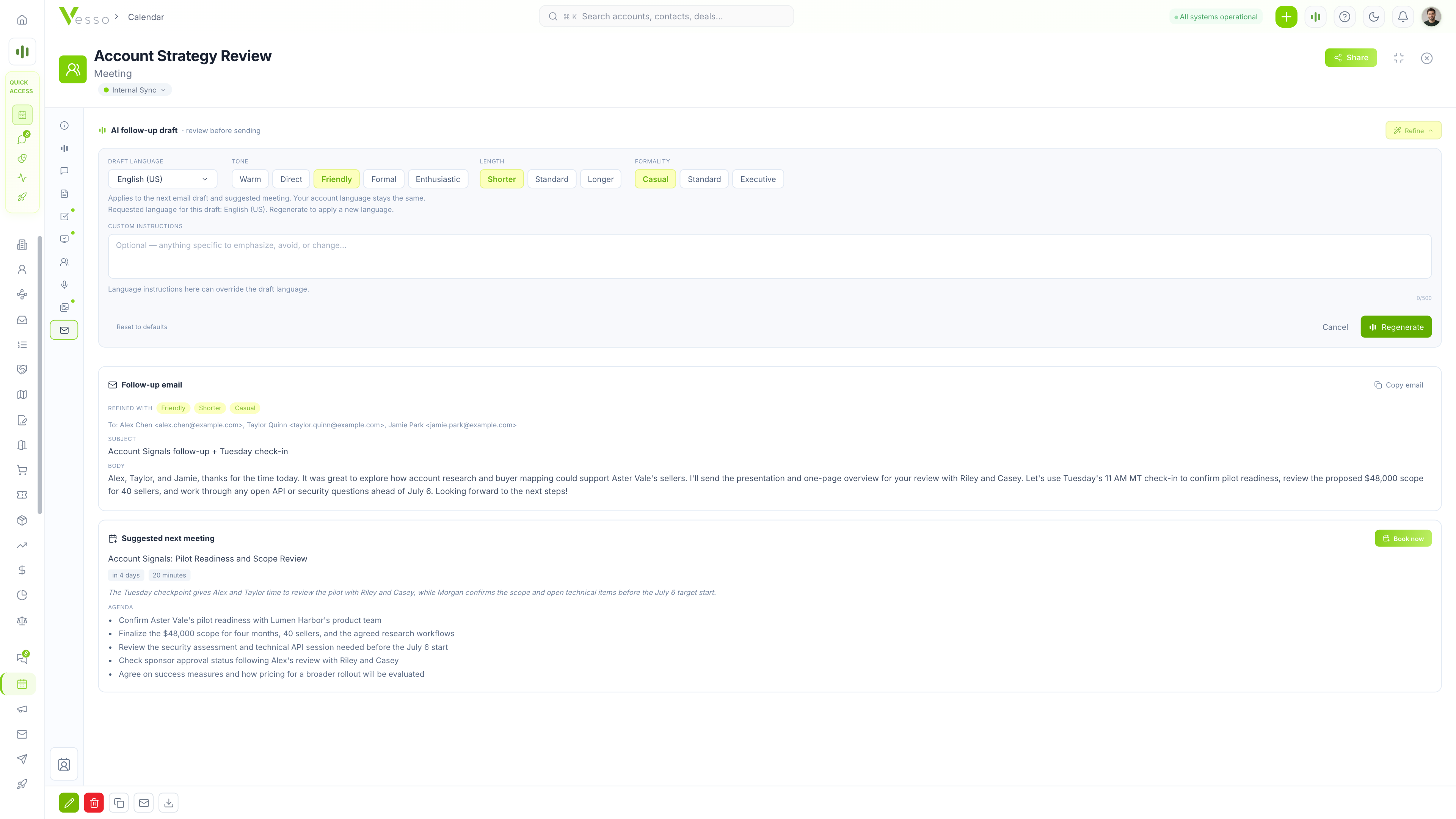
Task: Open the Calendar item in left navigation
Action: click(x=22, y=684)
